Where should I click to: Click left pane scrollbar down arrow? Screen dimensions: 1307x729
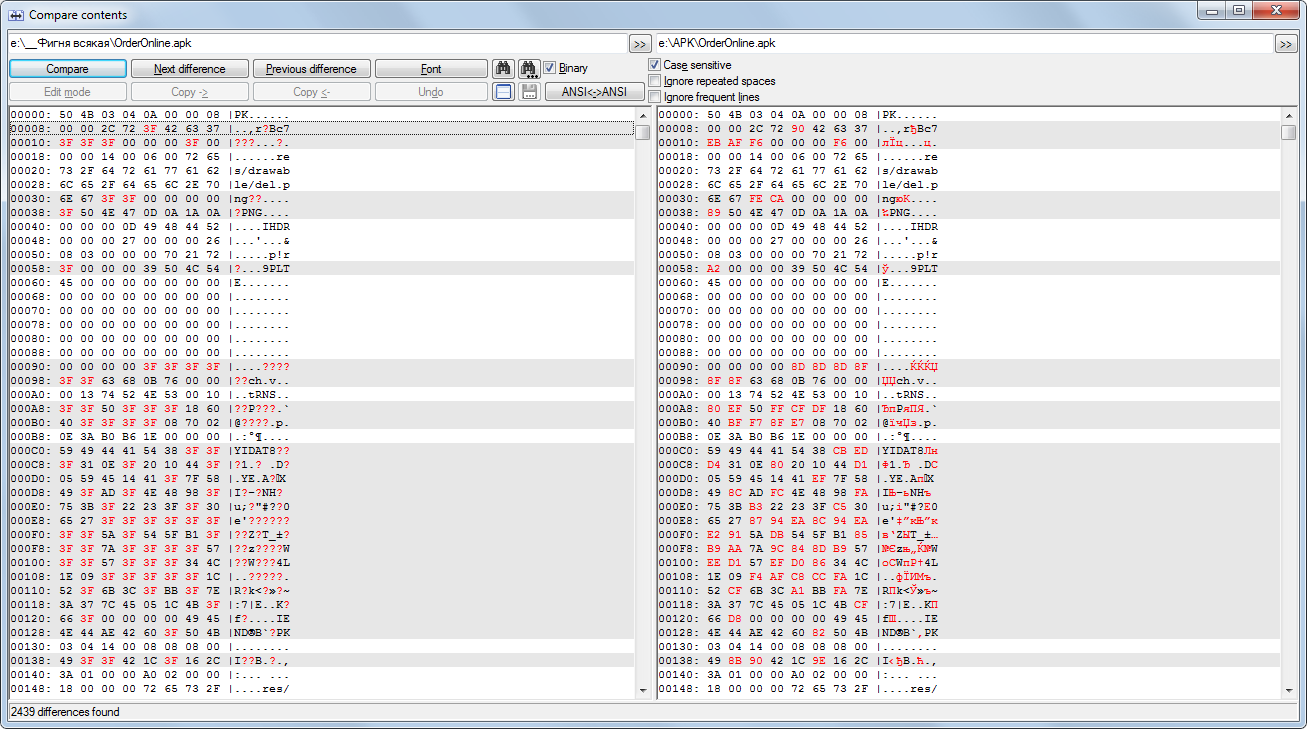[x=643, y=690]
